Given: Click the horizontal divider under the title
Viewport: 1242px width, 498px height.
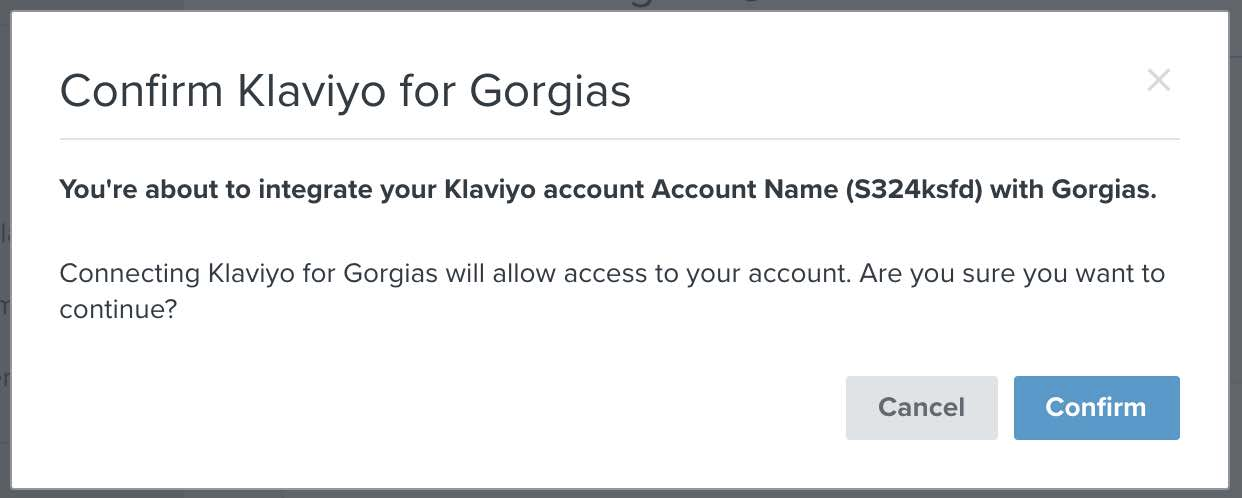Looking at the screenshot, I should 620,138.
